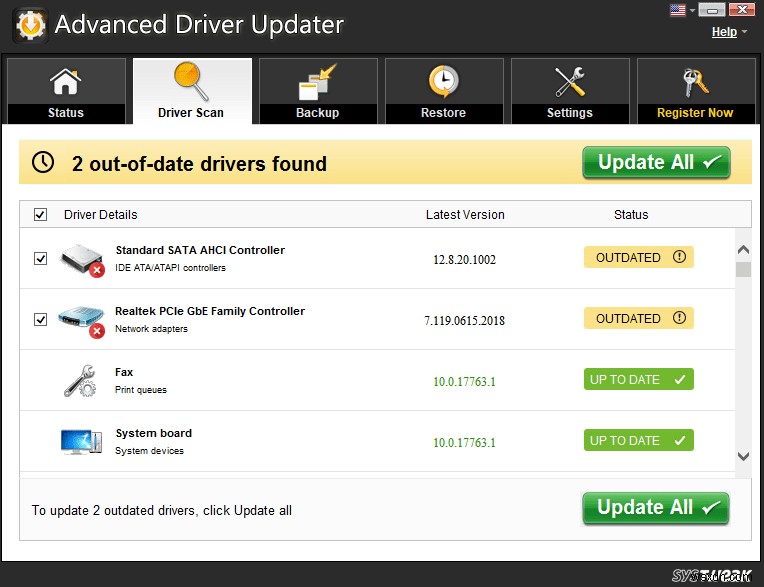Open the Register Now tab
Screen dimensions: 764x587
coord(696,91)
